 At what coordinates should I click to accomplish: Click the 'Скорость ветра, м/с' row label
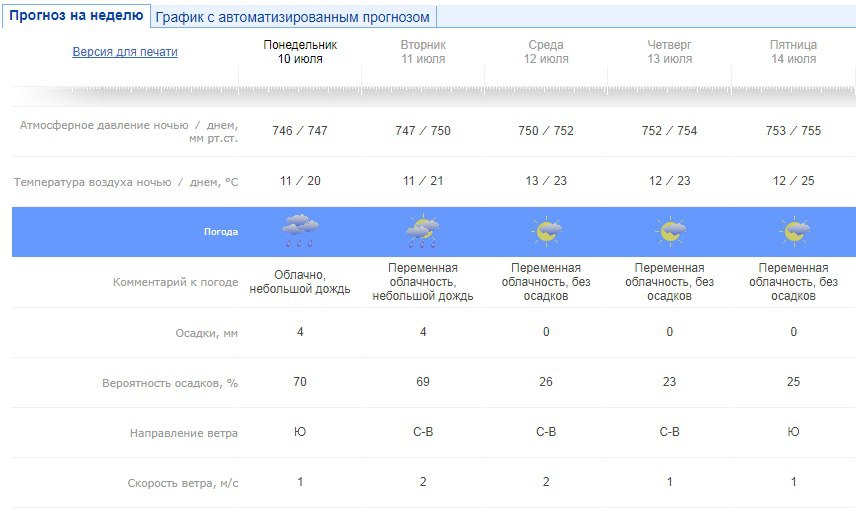coord(183,483)
